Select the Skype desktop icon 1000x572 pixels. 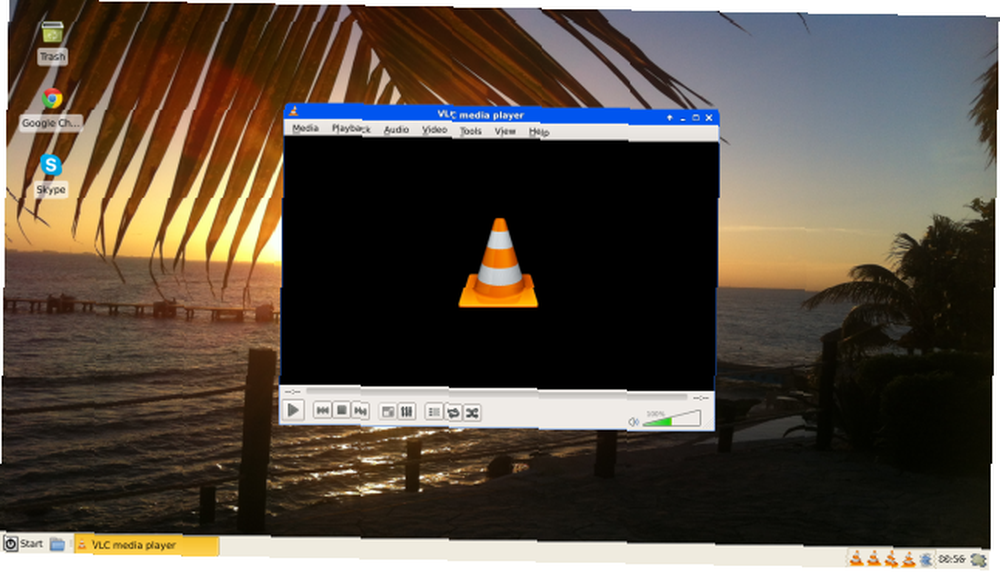tap(51, 174)
